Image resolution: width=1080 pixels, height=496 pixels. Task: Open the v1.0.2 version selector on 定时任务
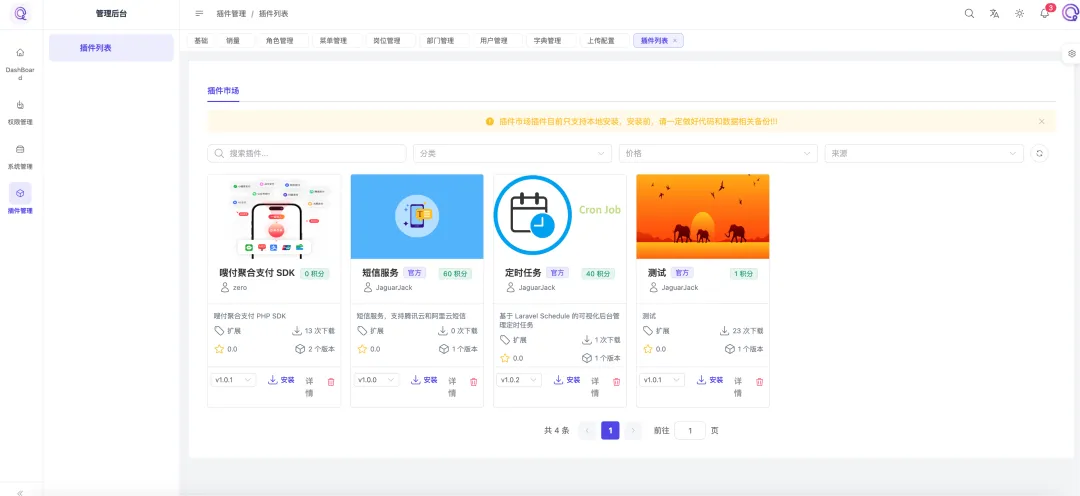click(519, 380)
